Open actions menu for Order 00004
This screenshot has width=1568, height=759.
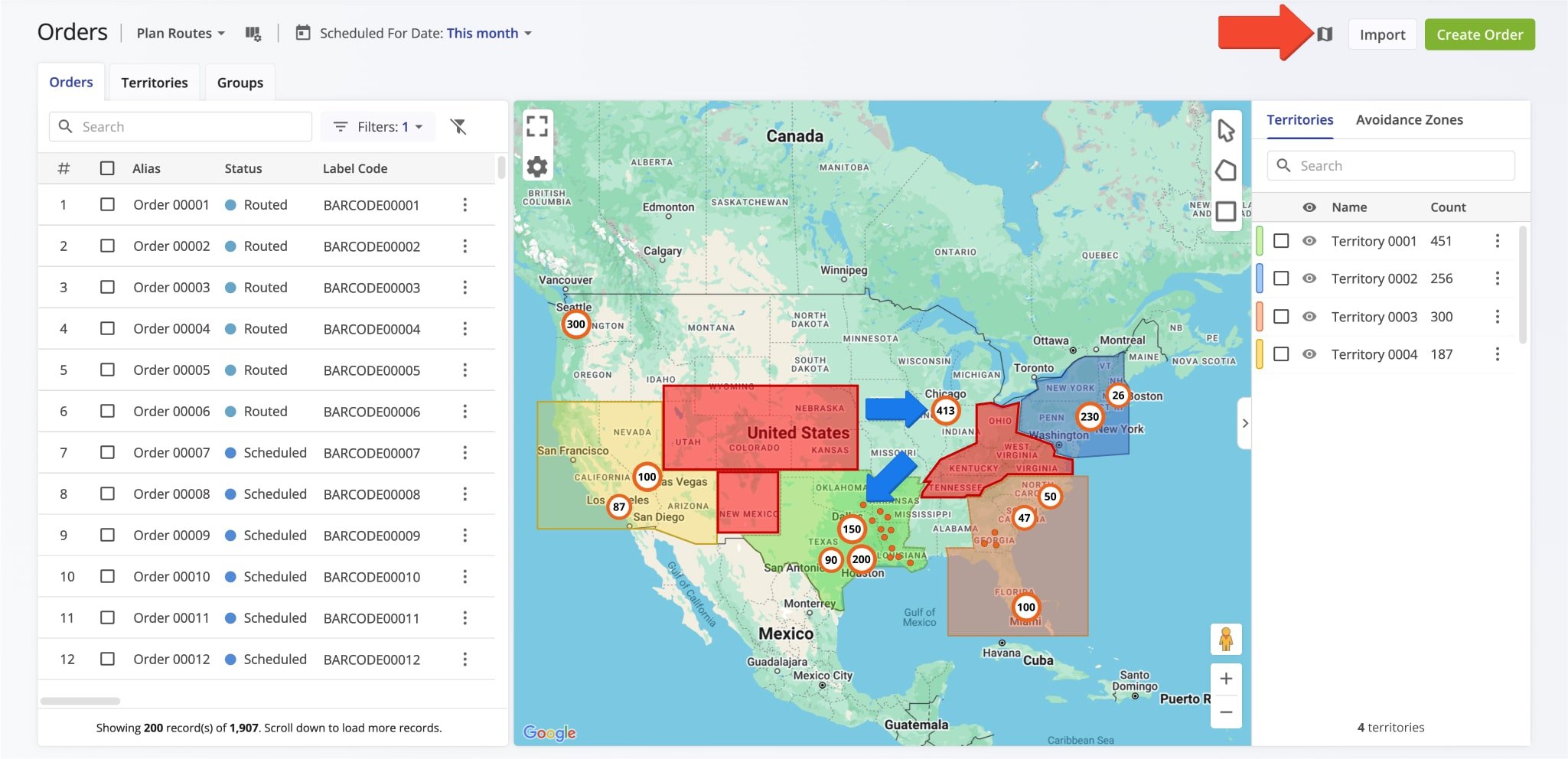click(x=465, y=329)
